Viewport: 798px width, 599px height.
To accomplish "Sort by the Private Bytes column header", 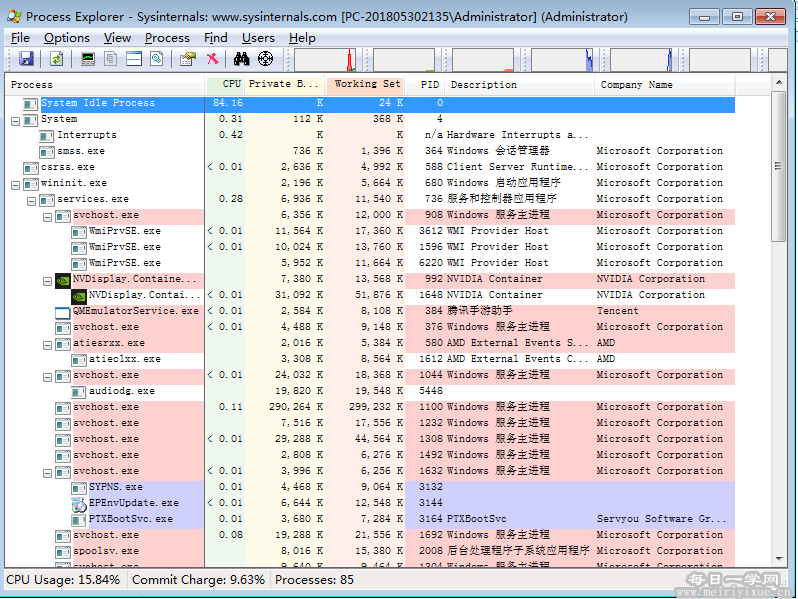I will coord(286,84).
